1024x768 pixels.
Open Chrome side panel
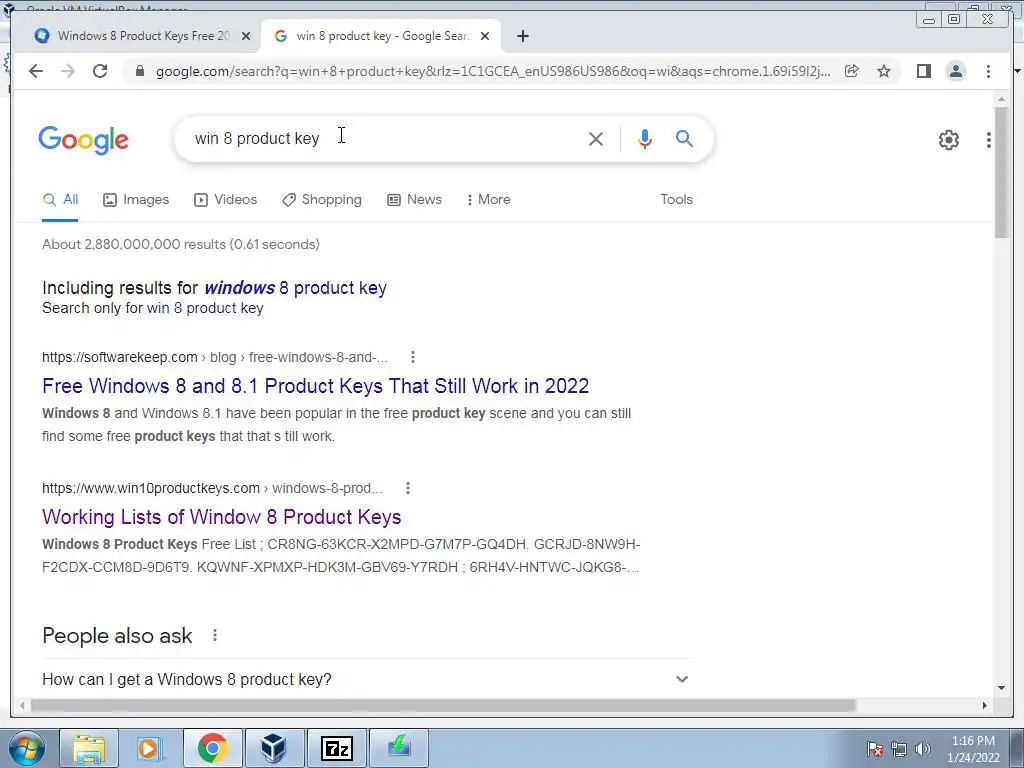pos(923,71)
